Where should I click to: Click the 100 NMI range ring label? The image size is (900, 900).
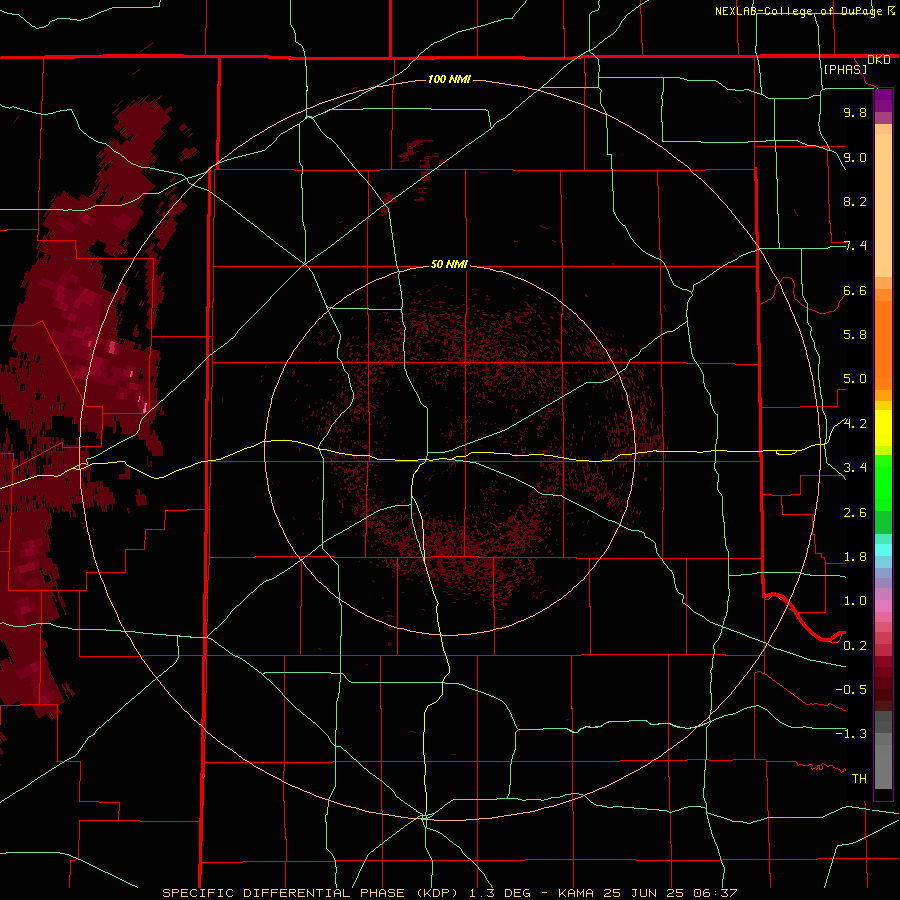click(449, 79)
